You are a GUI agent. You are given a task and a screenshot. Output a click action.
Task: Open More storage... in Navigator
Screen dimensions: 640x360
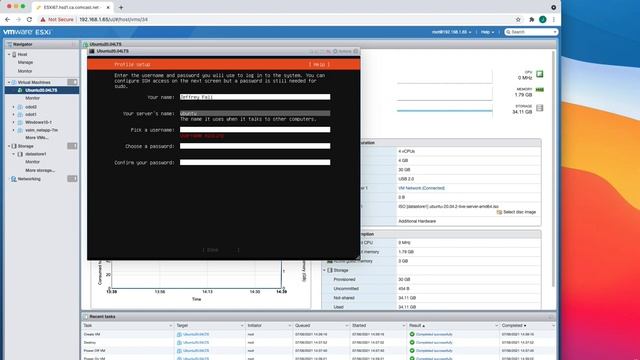(x=40, y=170)
